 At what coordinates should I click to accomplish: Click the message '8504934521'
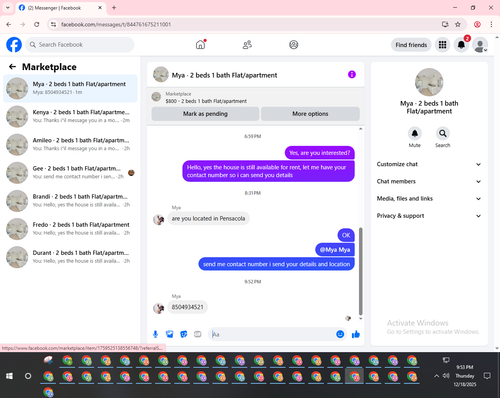187,307
